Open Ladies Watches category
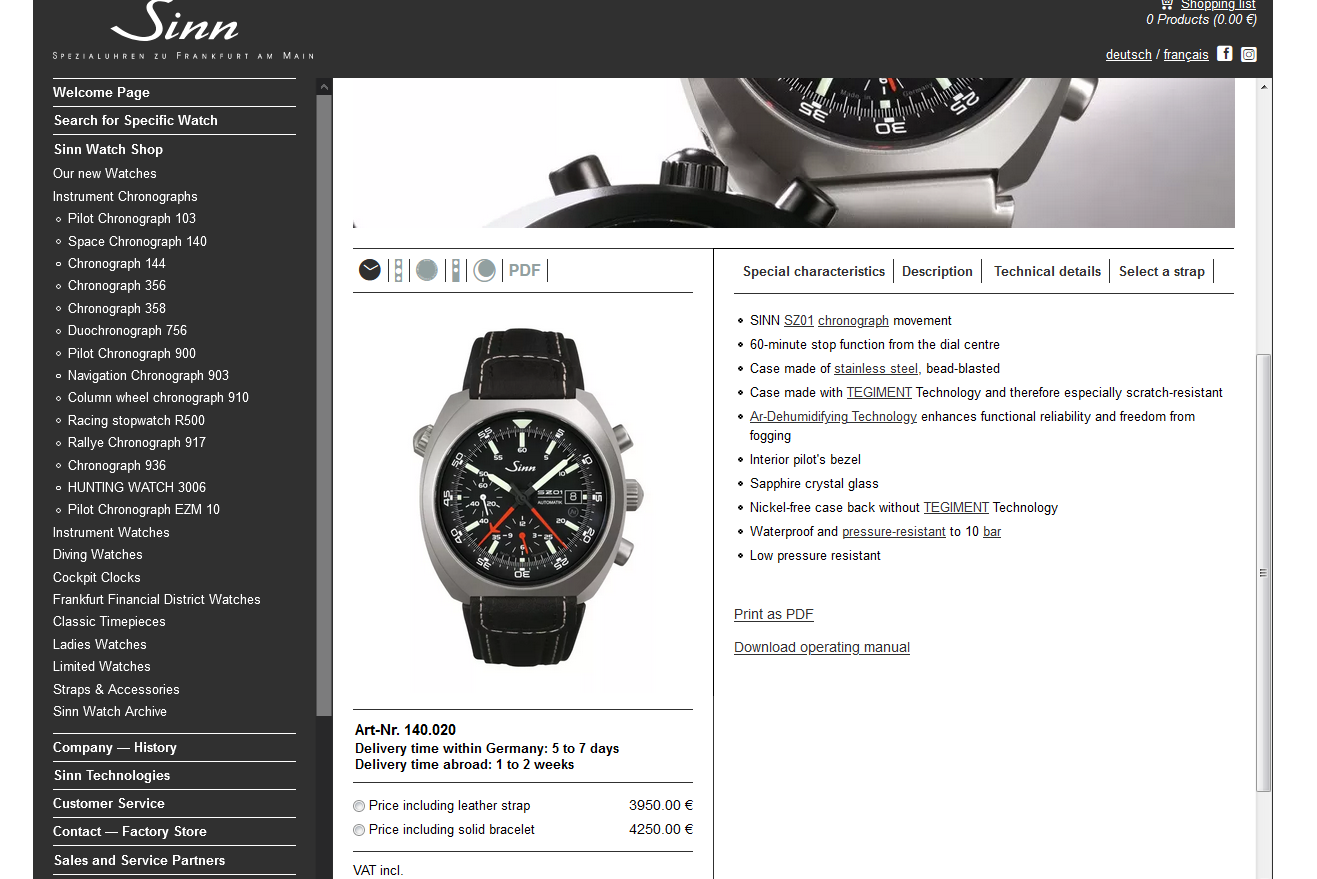This screenshot has width=1317, height=879. click(x=100, y=644)
